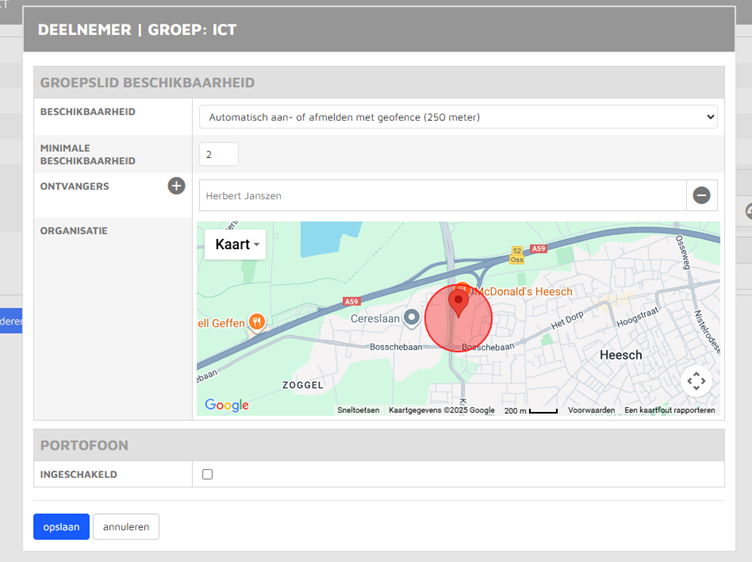Click the annuleren button
Viewport: 752px width, 562px height.
click(126, 527)
